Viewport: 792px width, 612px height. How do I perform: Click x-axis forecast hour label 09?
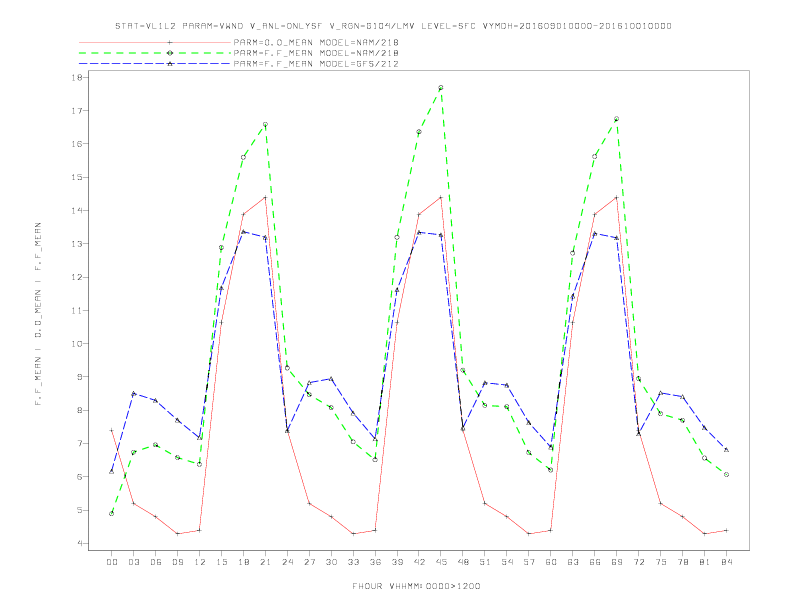click(x=178, y=562)
